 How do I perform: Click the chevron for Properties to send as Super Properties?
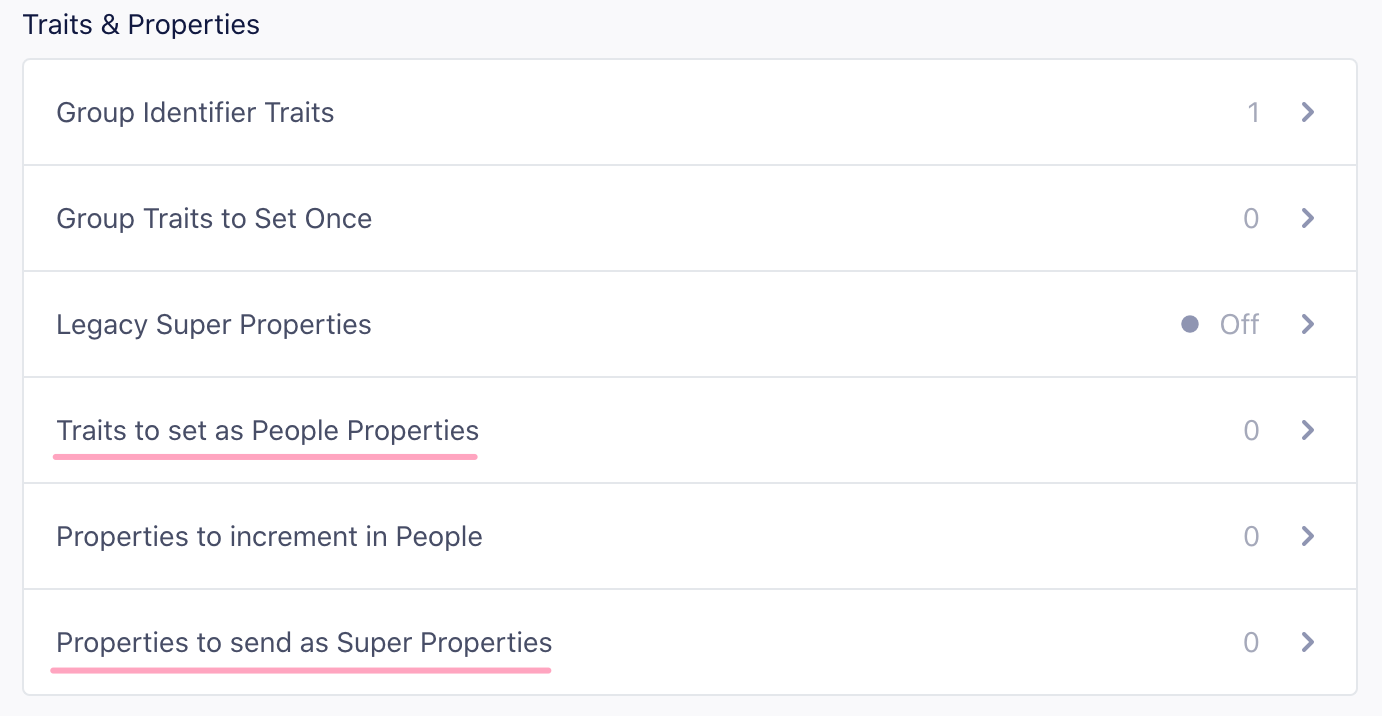1307,642
